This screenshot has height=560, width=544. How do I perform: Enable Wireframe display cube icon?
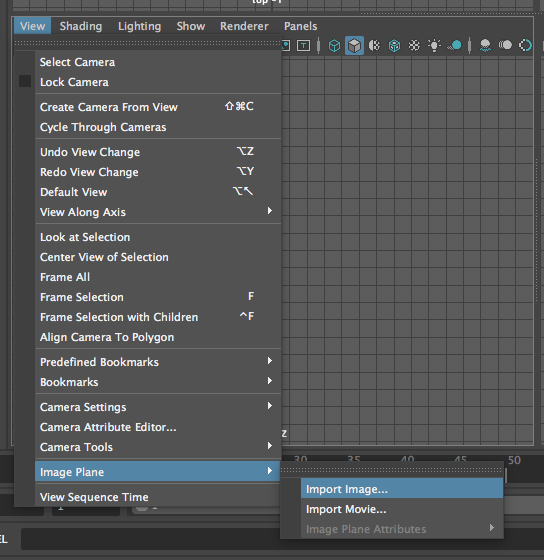(334, 46)
